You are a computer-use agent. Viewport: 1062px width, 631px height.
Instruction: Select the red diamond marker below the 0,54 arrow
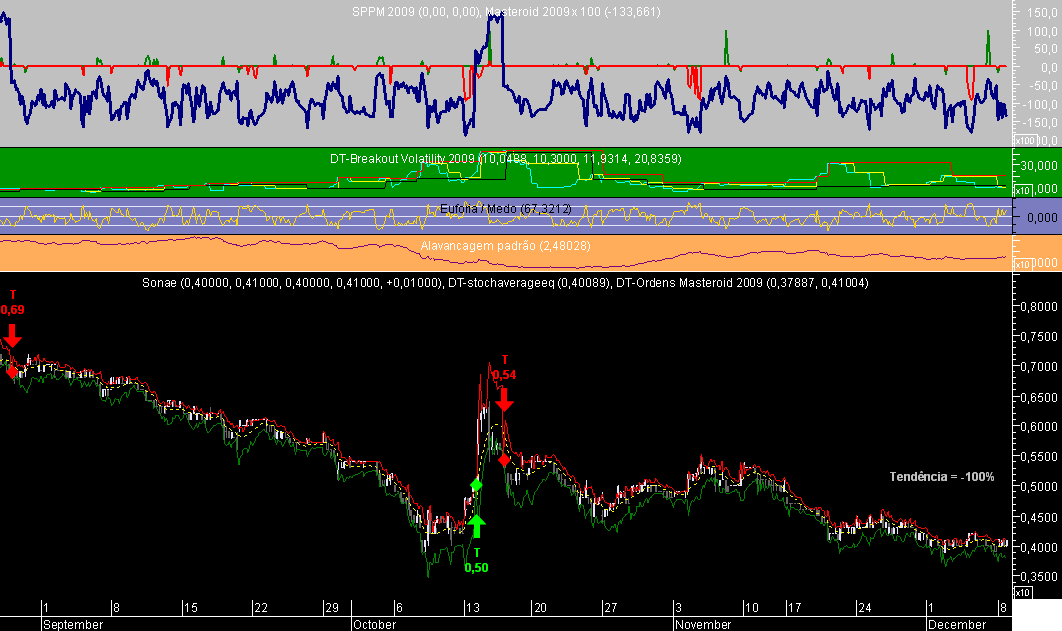504,460
